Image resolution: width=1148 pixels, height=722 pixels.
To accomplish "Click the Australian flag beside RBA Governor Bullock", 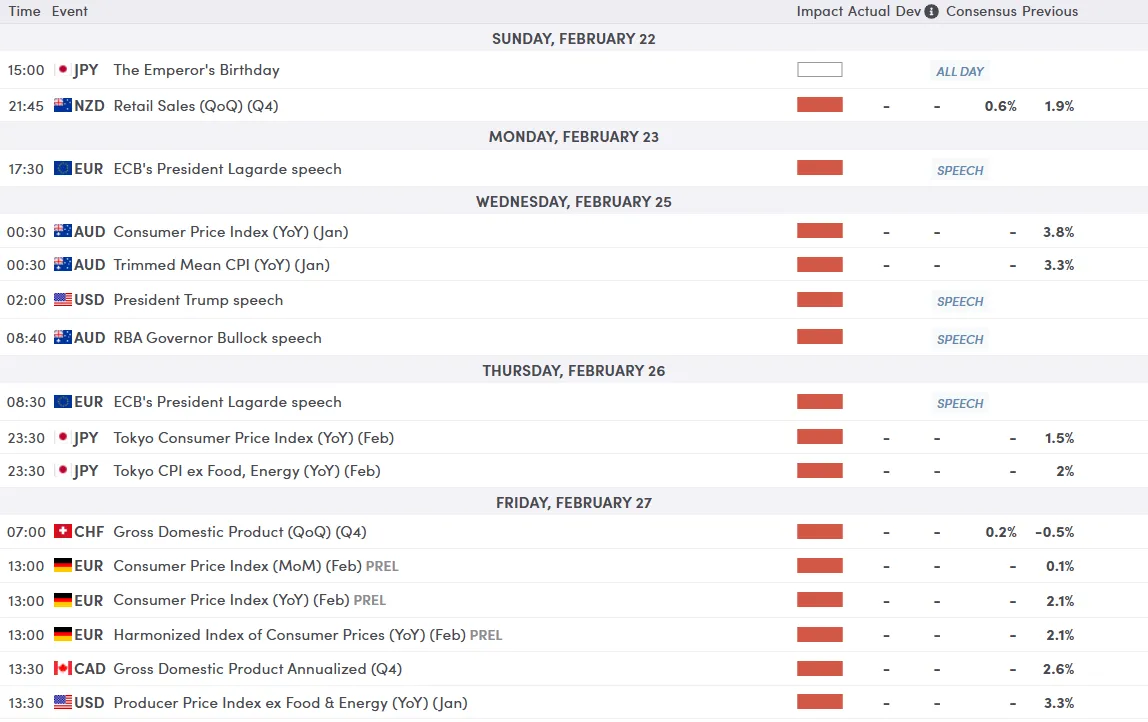I will [63, 338].
